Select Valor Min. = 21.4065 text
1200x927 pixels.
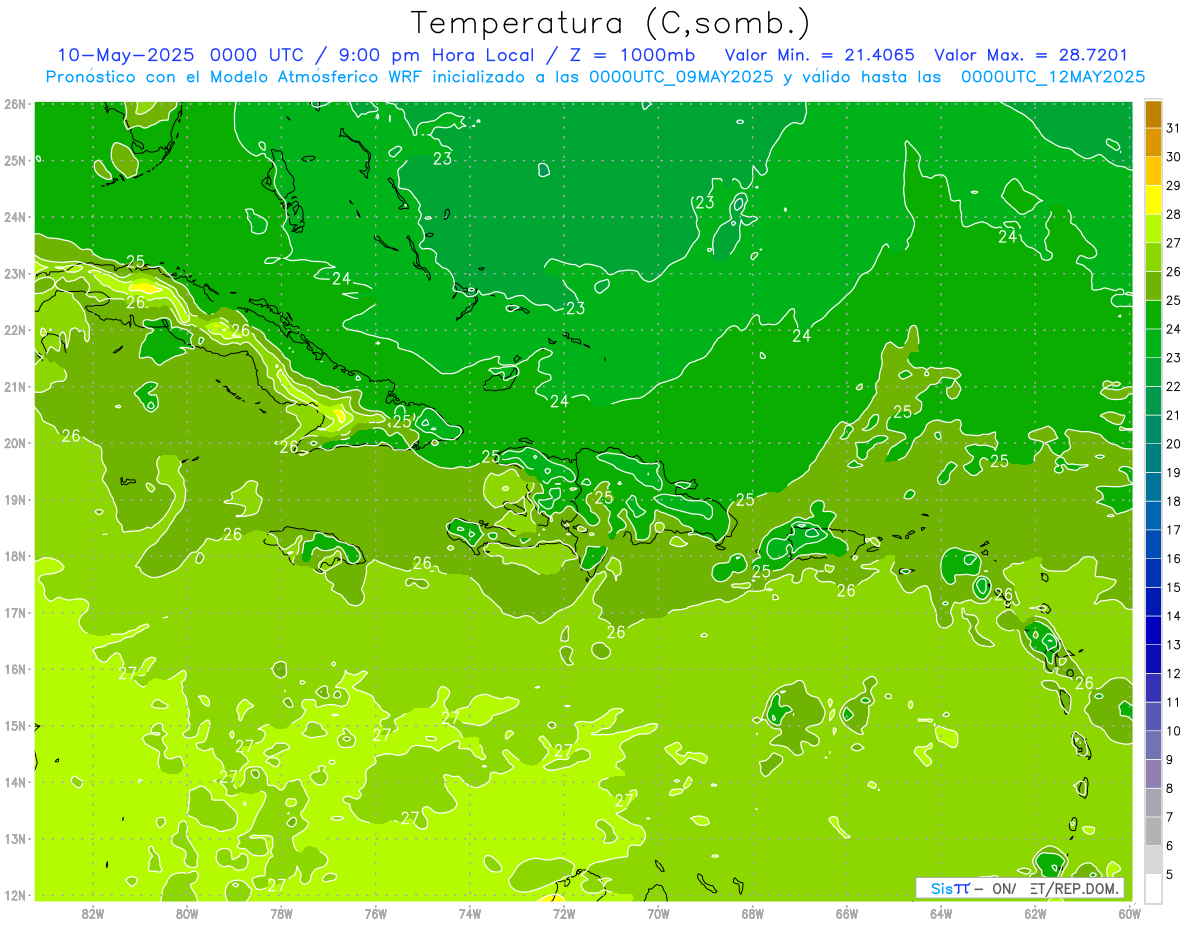point(819,55)
